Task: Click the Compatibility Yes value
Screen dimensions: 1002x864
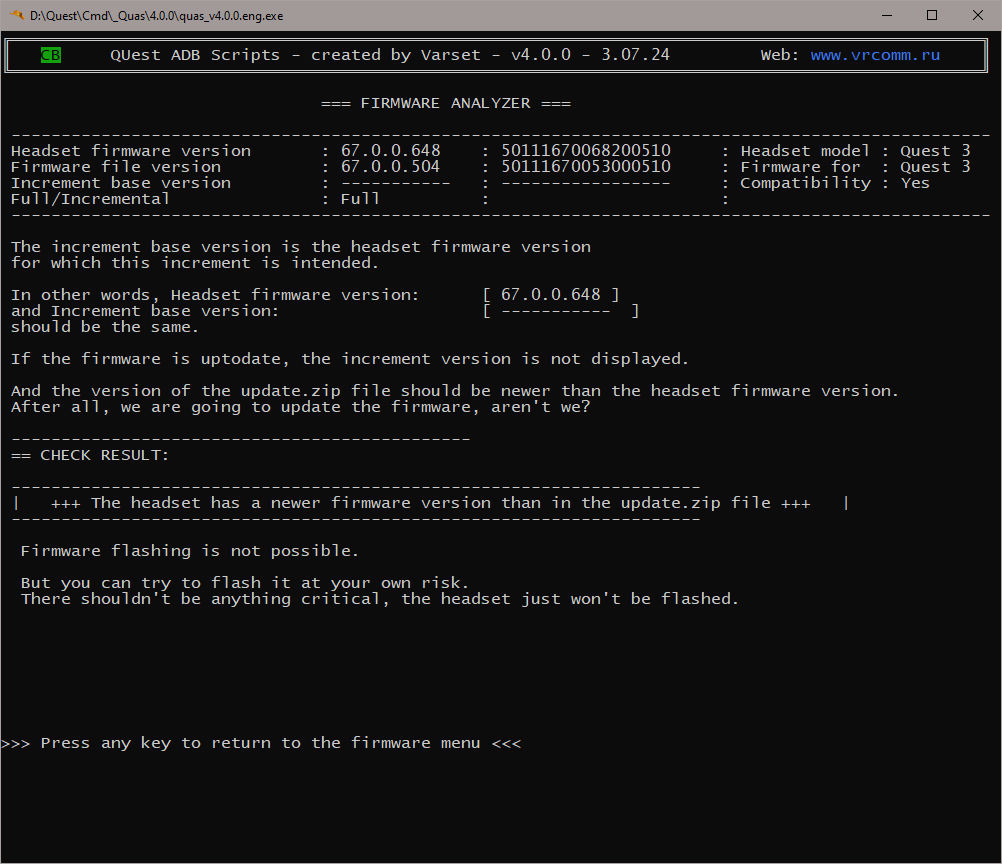Action: coord(915,183)
